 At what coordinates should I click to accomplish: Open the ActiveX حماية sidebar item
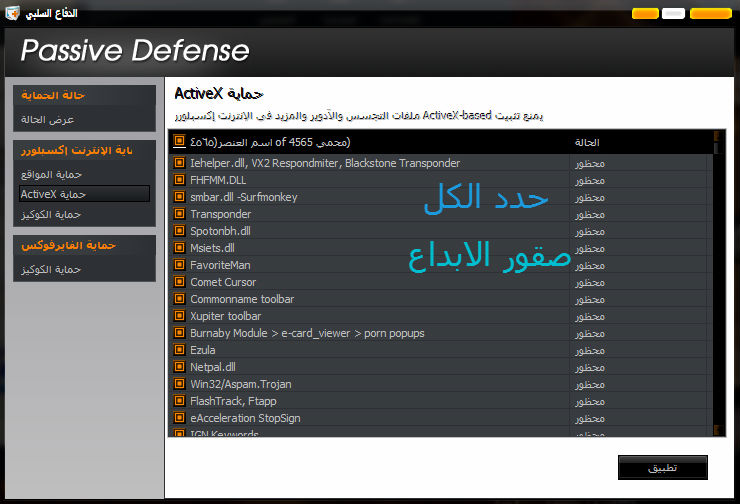coord(85,193)
